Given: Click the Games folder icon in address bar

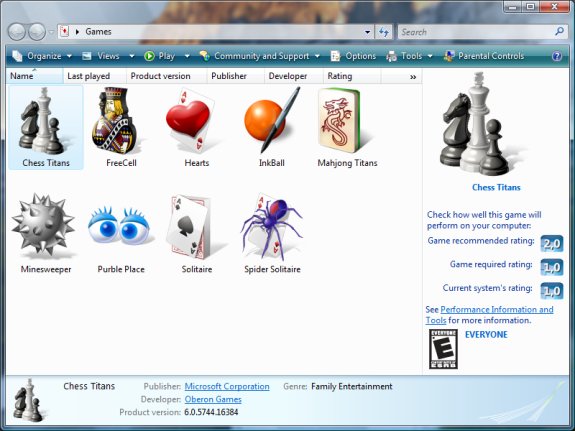Looking at the screenshot, I should coord(64,32).
